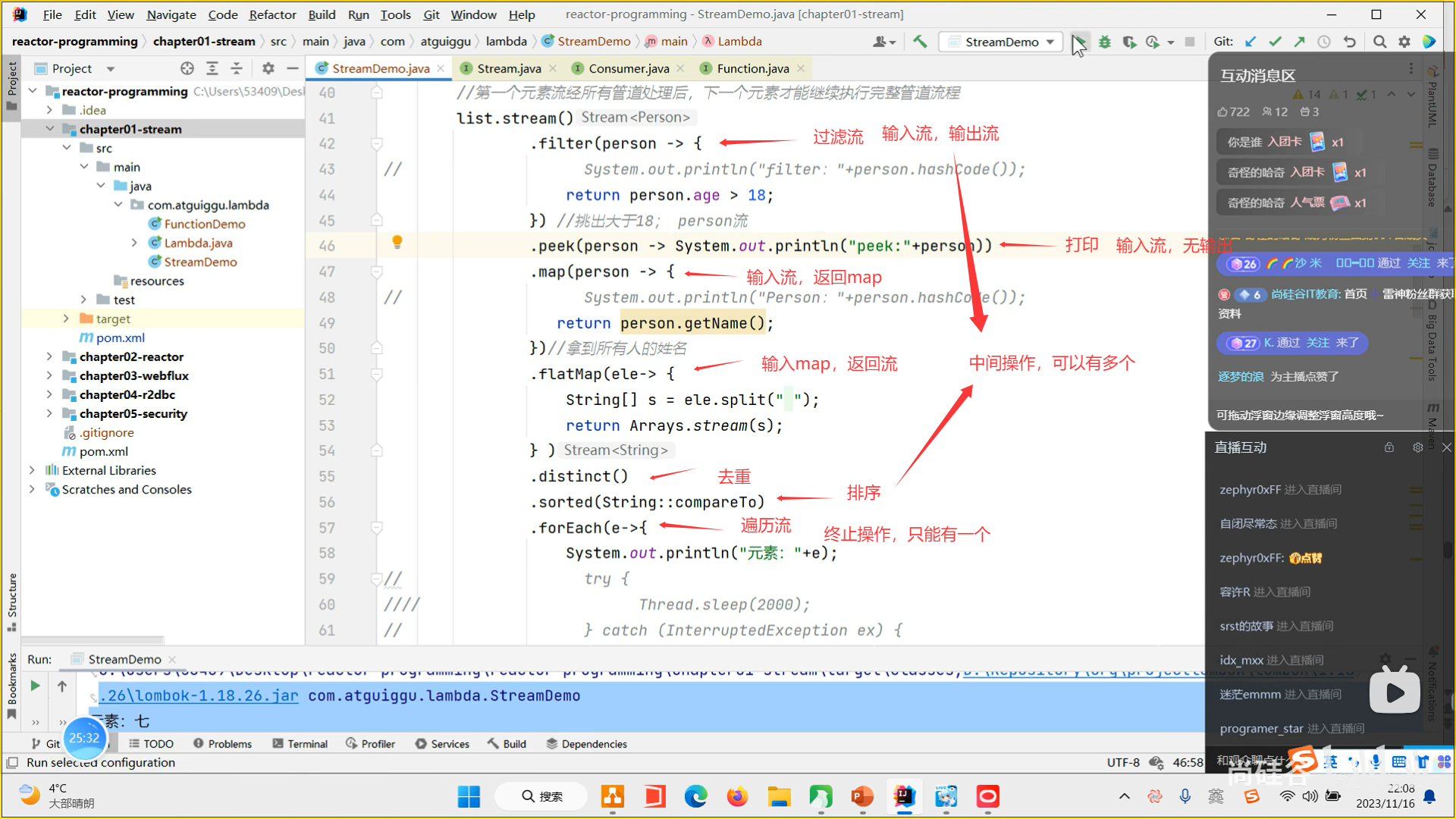Click Git push arrow icon
The image size is (1456, 819).
pyautogui.click(x=1299, y=42)
